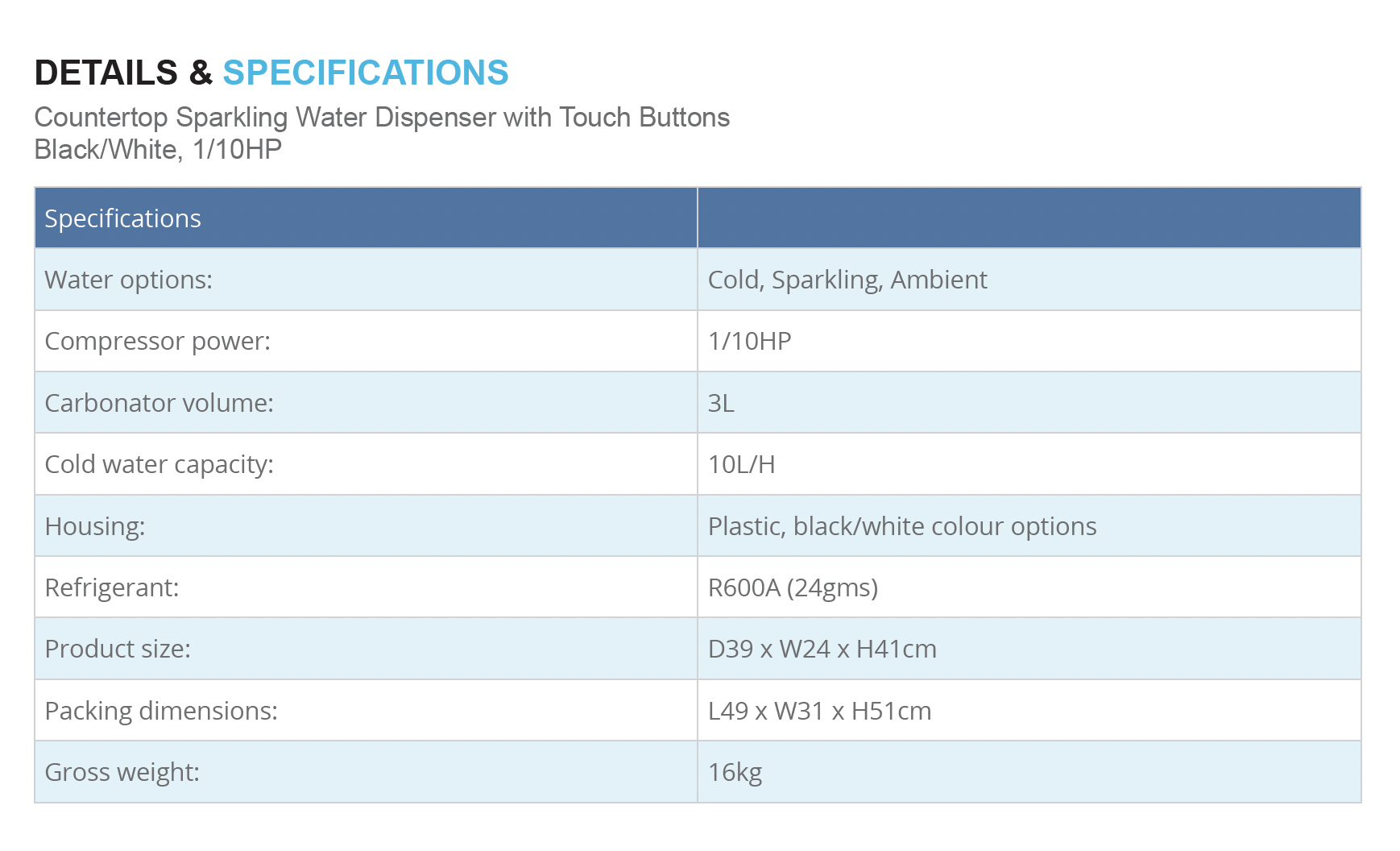
Task: Select the Cold water capacity label
Action: (x=159, y=464)
